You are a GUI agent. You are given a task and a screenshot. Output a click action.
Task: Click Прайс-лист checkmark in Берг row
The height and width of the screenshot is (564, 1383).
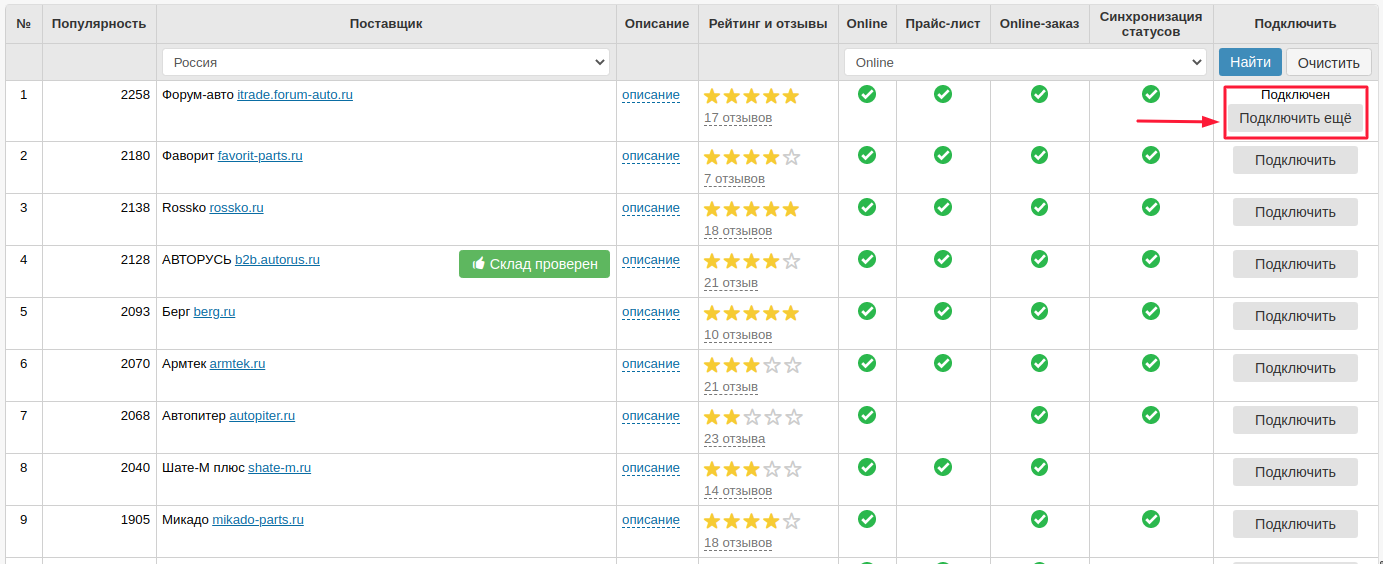click(x=943, y=311)
